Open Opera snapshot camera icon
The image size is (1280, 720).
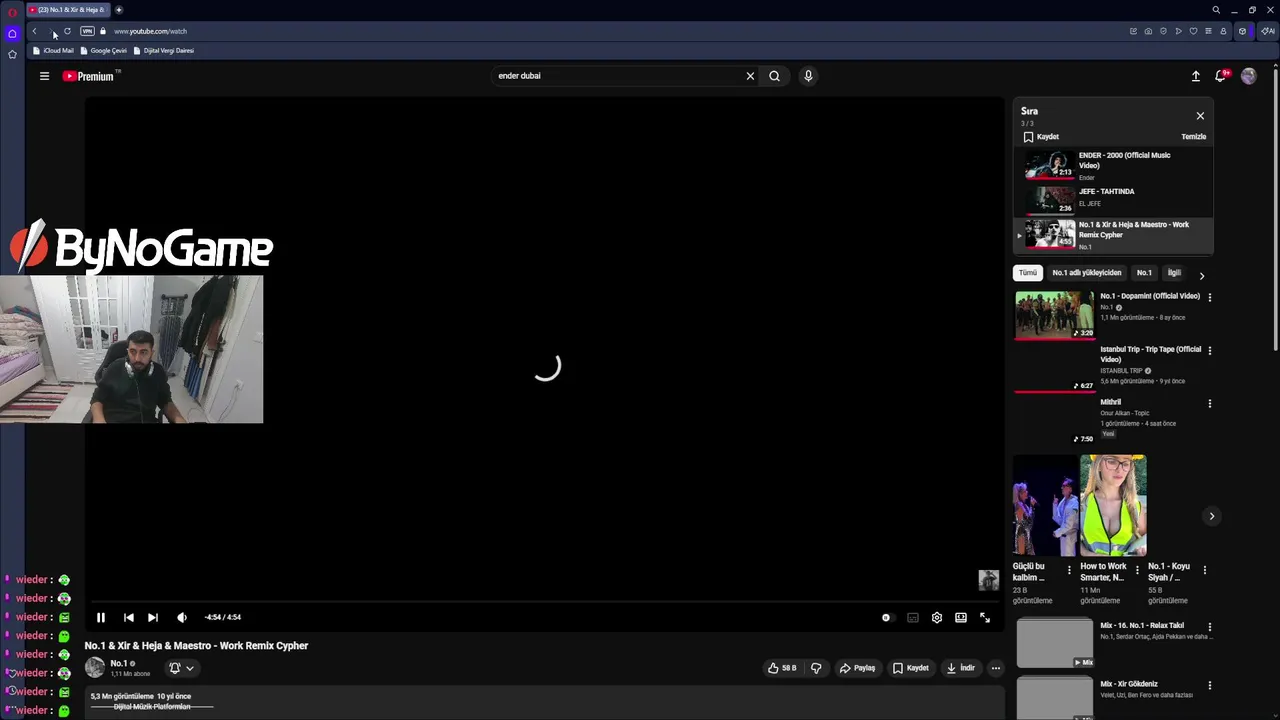pyautogui.click(x=1148, y=31)
